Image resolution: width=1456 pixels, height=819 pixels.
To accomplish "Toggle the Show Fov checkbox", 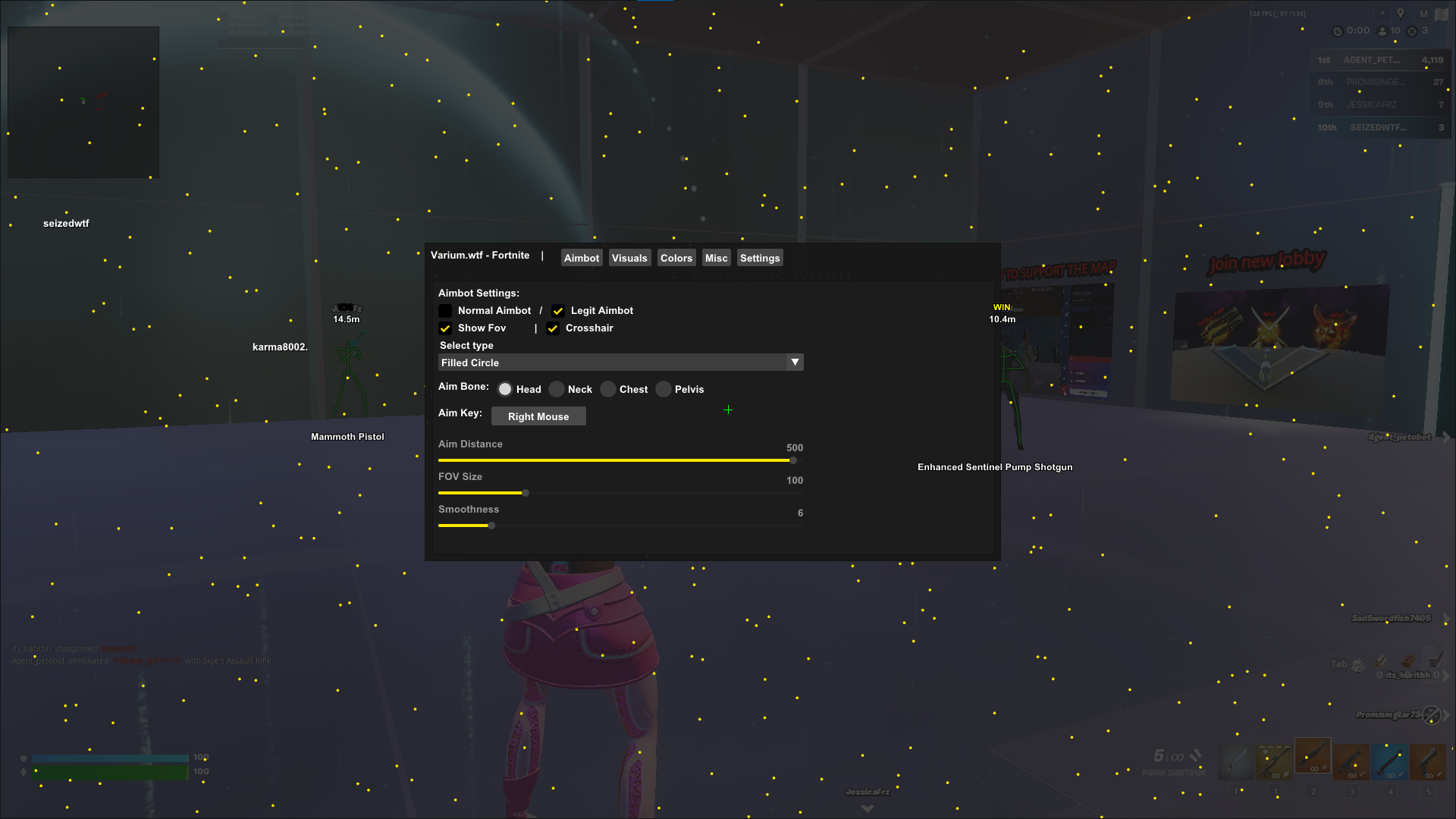I will click(x=445, y=328).
